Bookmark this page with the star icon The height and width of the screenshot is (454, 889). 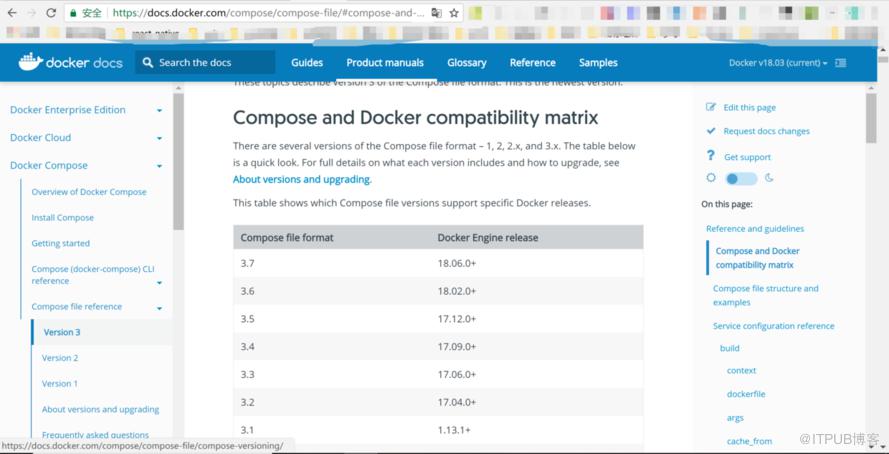tap(454, 12)
